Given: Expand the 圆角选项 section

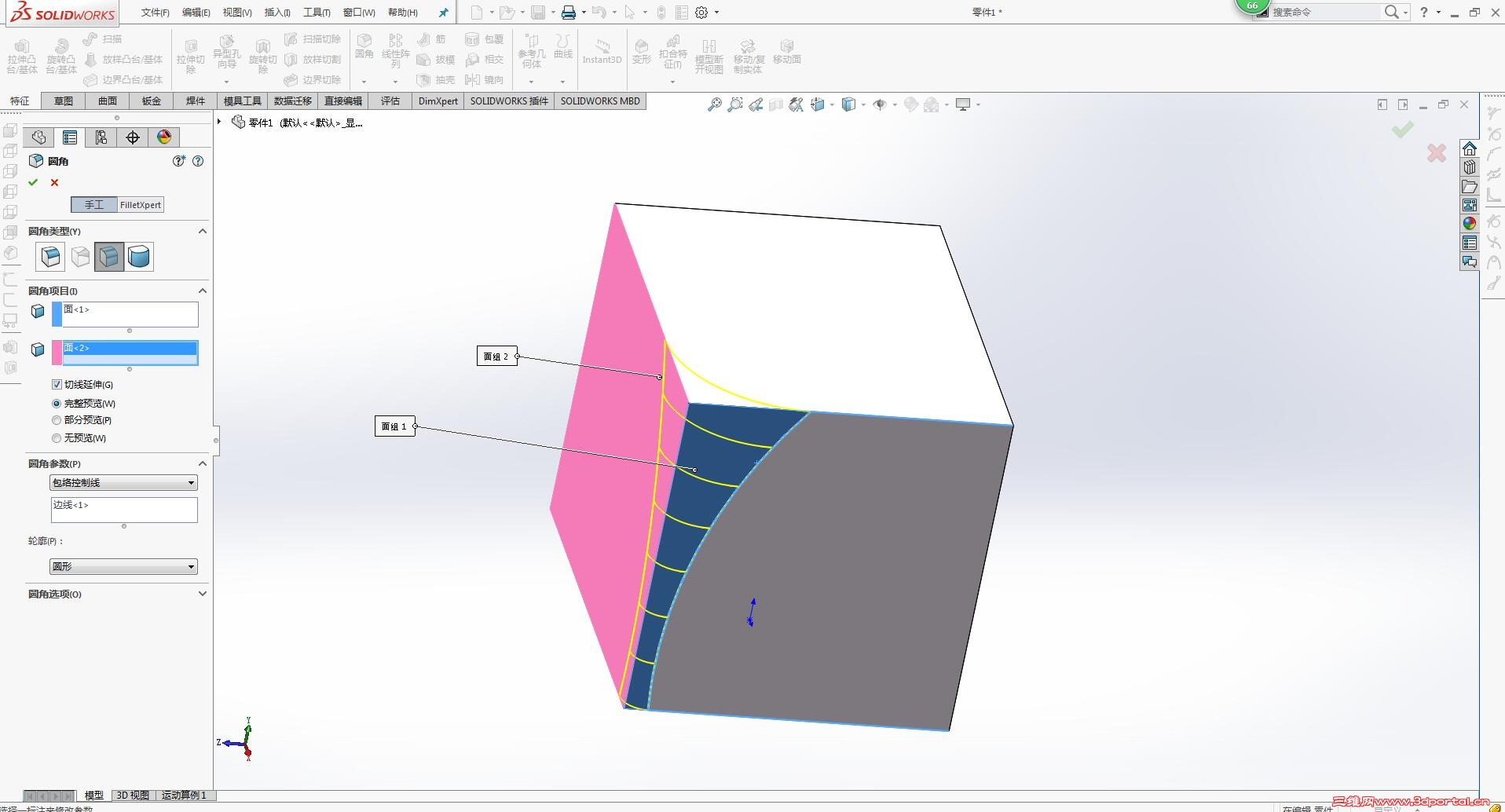Looking at the screenshot, I should point(203,594).
